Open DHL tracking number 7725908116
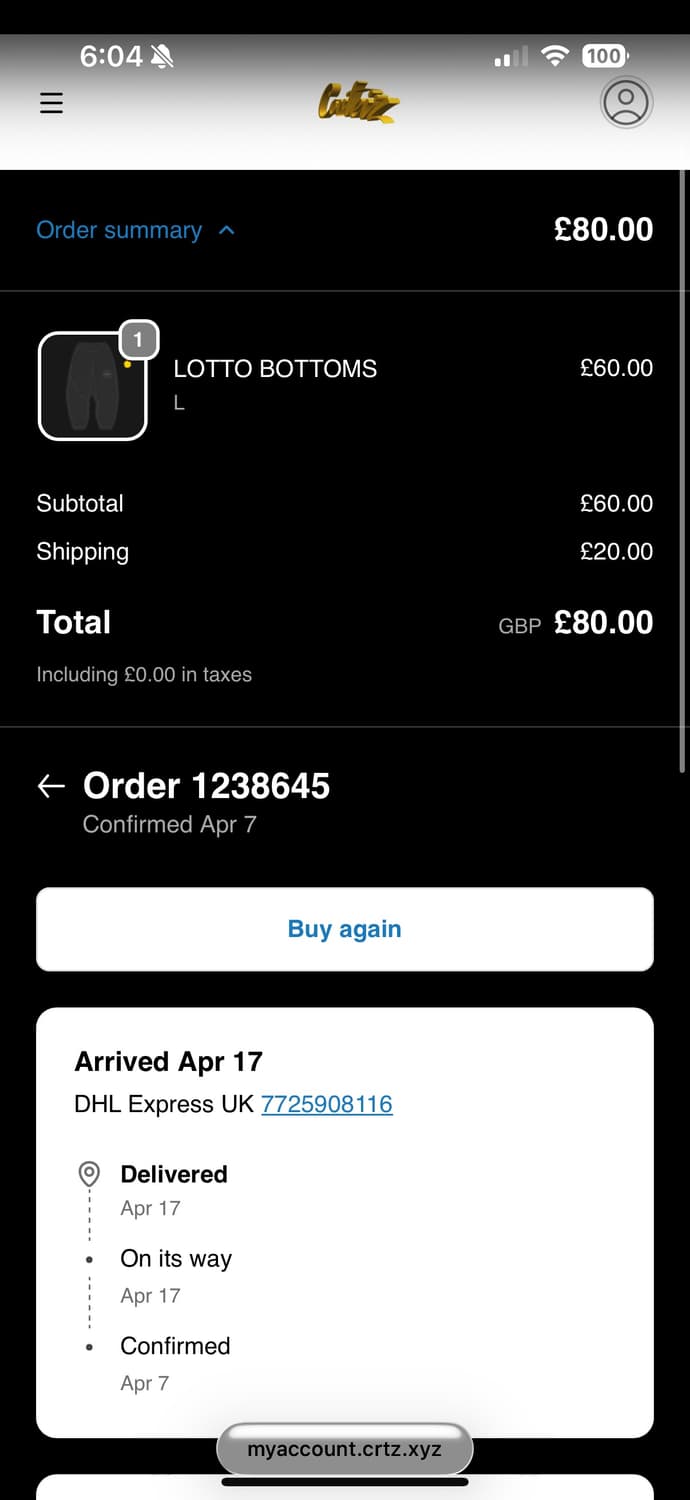The width and height of the screenshot is (690, 1500). tap(326, 1104)
